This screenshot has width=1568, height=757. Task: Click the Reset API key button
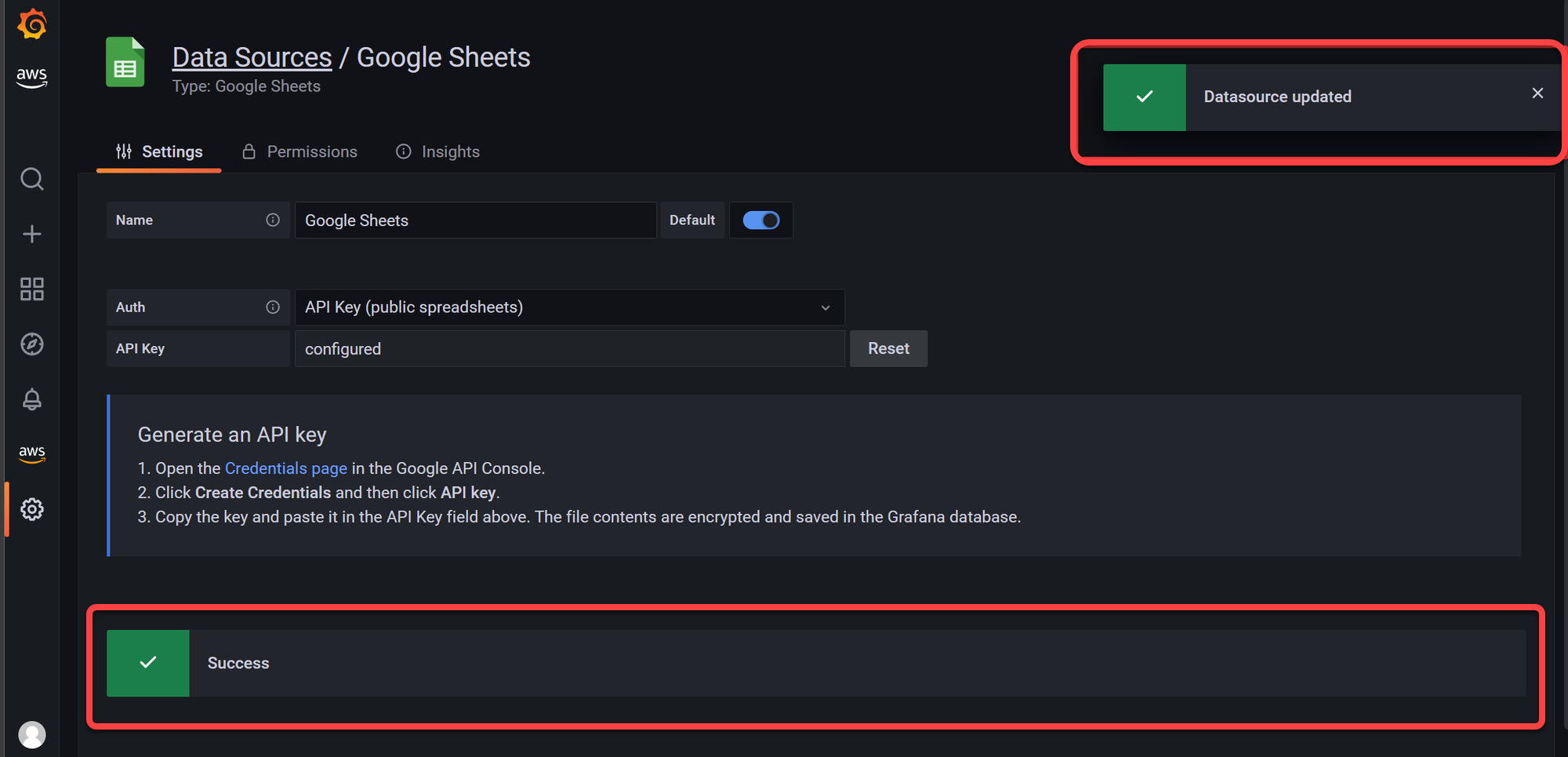888,348
